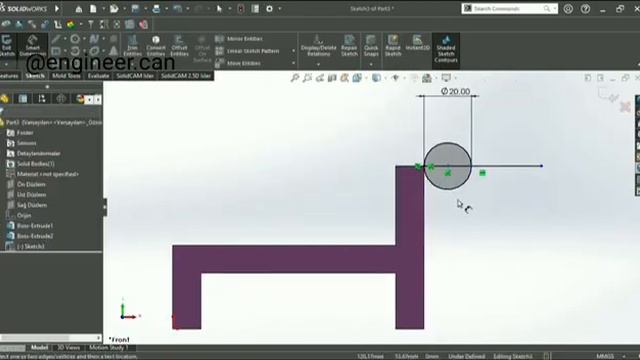Pick the Circle sketch tool
Screen dimensions: 640x360
(x=75, y=39)
